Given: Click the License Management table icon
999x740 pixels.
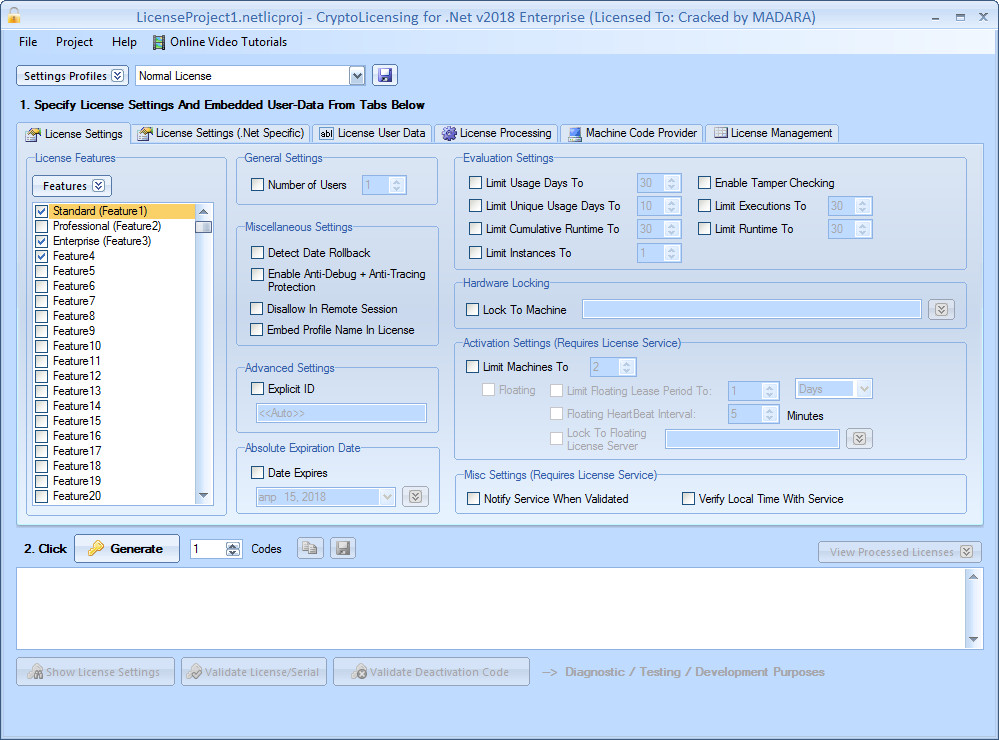Looking at the screenshot, I should coord(721,133).
